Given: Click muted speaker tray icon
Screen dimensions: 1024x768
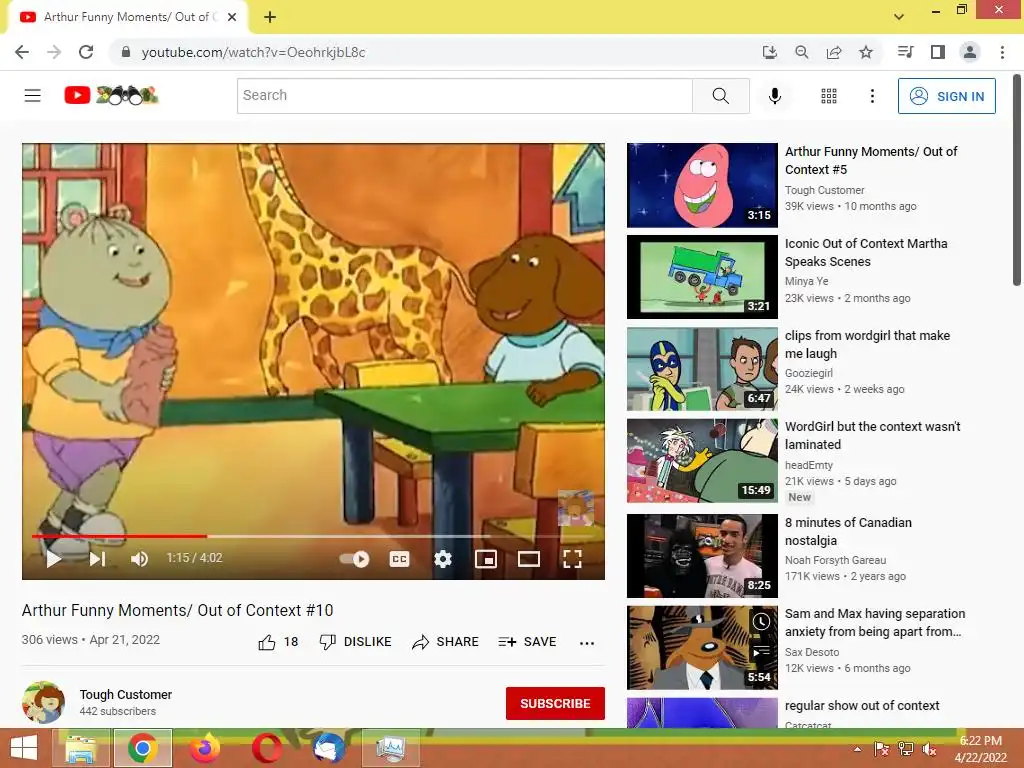Looking at the screenshot, I should (929, 749).
